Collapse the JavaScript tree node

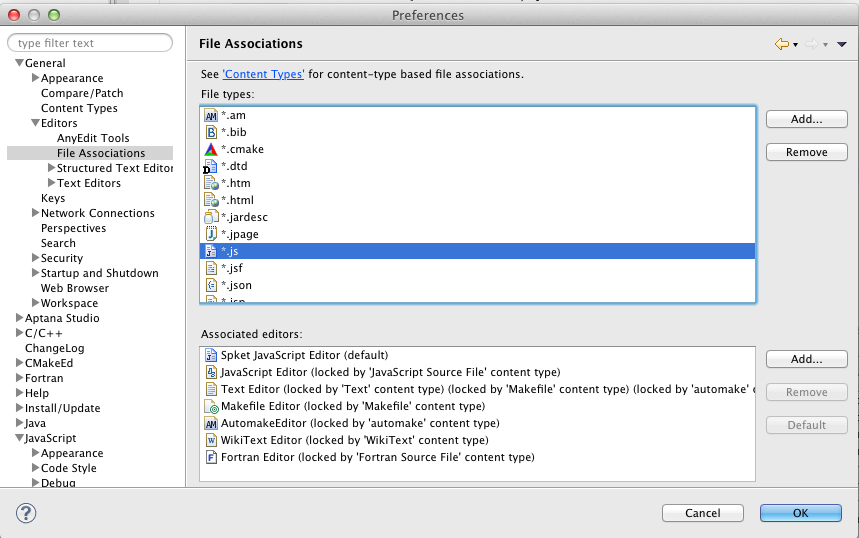click(20, 438)
